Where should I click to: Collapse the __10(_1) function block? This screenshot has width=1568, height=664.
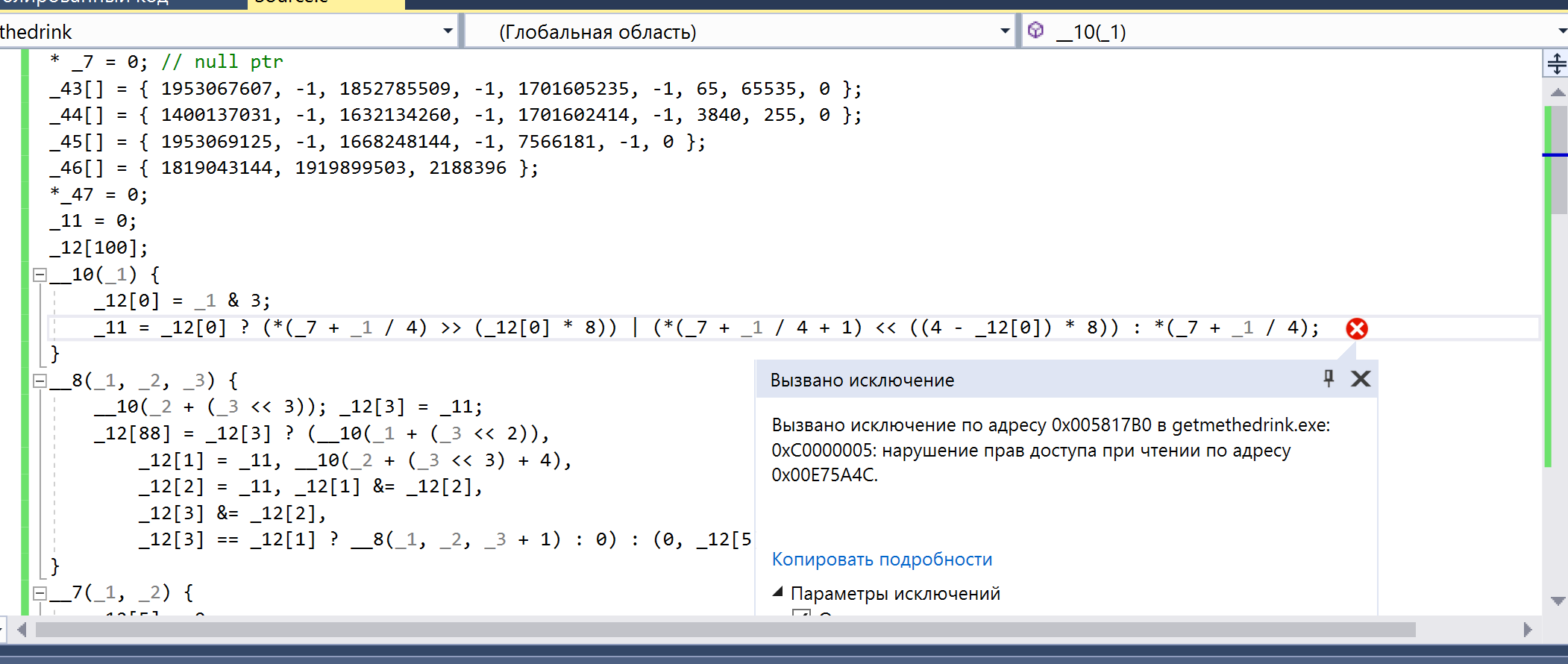click(40, 275)
